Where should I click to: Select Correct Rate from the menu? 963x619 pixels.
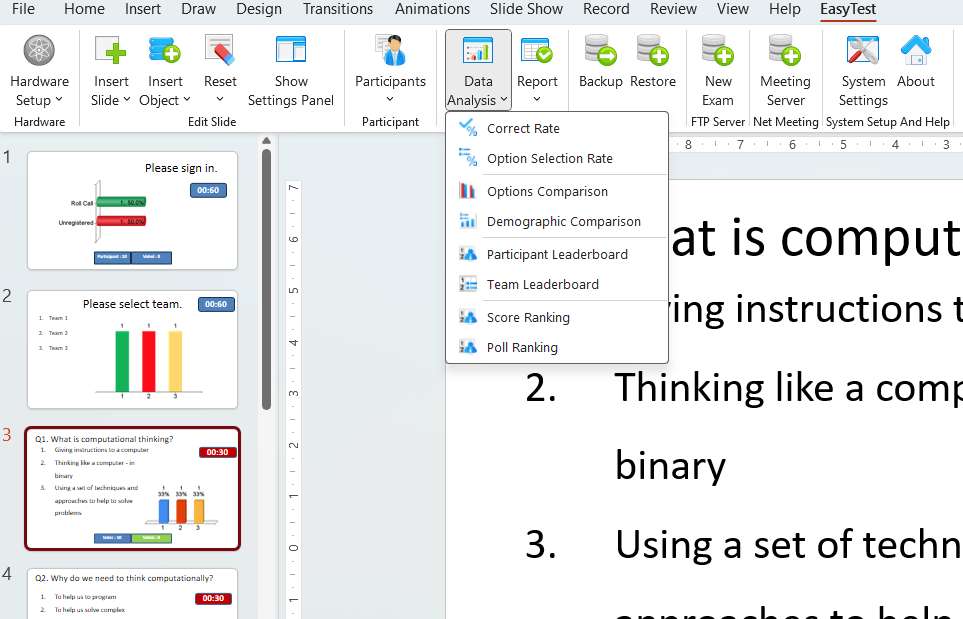click(x=523, y=129)
